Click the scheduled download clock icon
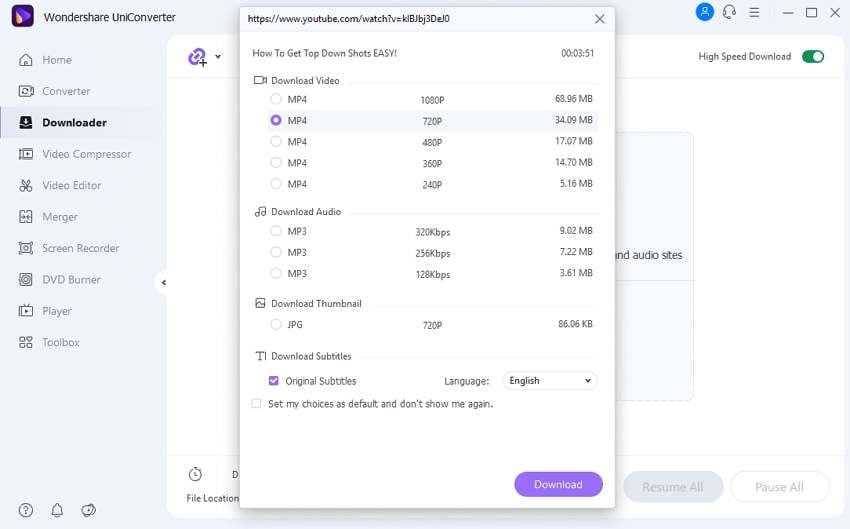Viewport: 850px width, 529px height. (196, 474)
